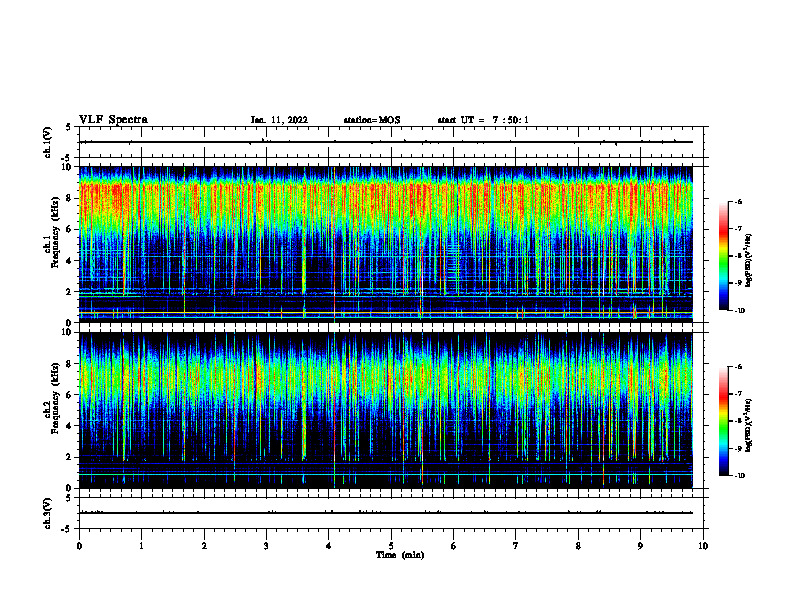Click the log(PSD) label beside ch.2 color bar

pos(749,423)
